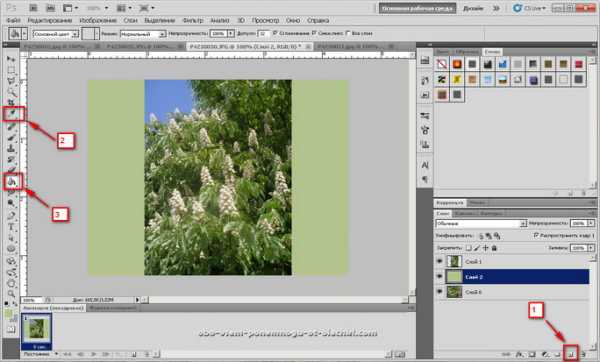
Task: Select the Type tool in the toolbox
Action: tap(11, 227)
